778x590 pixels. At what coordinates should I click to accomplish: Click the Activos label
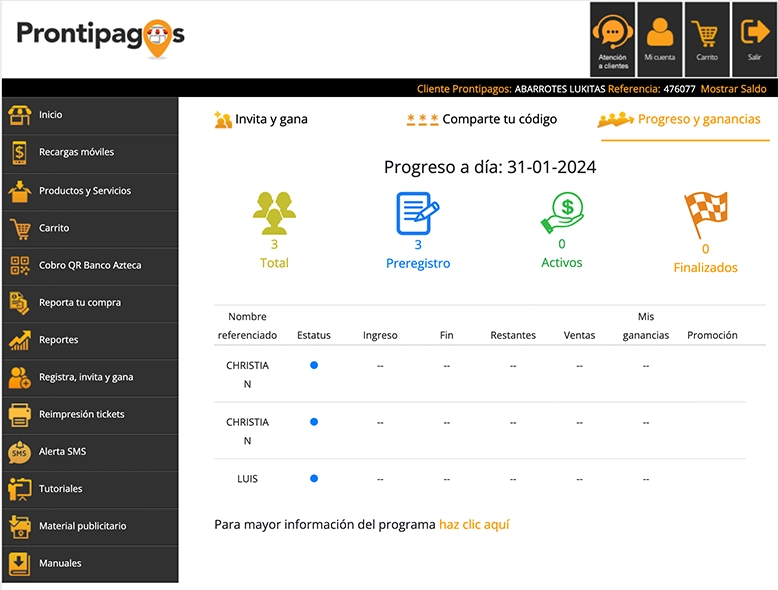[x=562, y=263]
